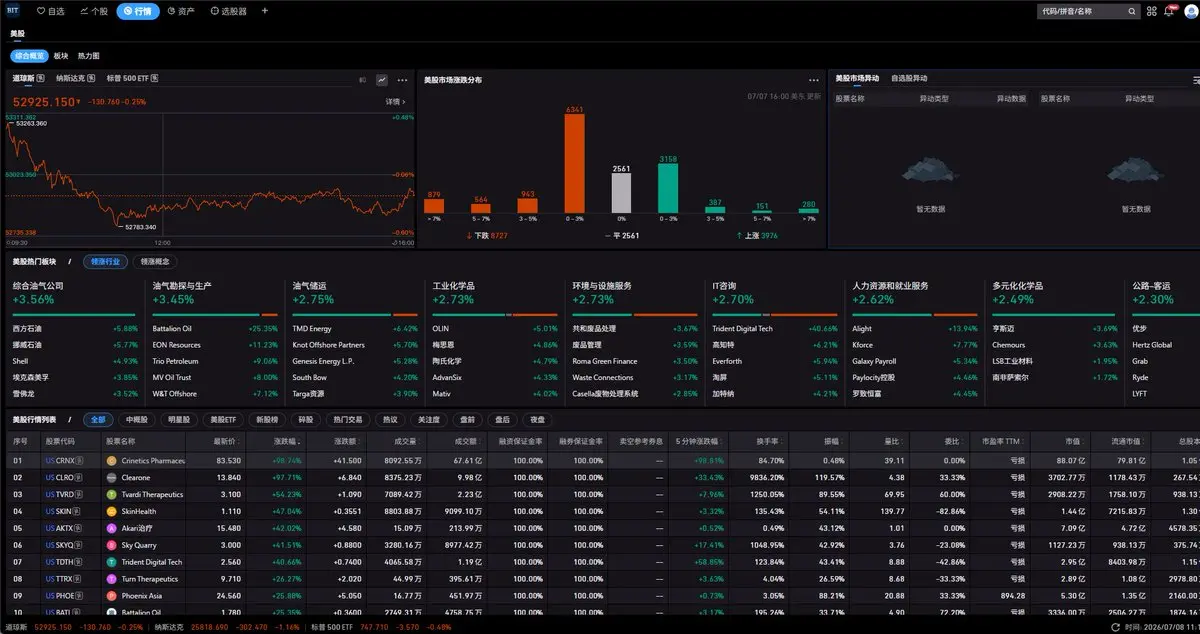Switch to the 资产 assets tab
This screenshot has height=634, width=1200.
(180, 11)
